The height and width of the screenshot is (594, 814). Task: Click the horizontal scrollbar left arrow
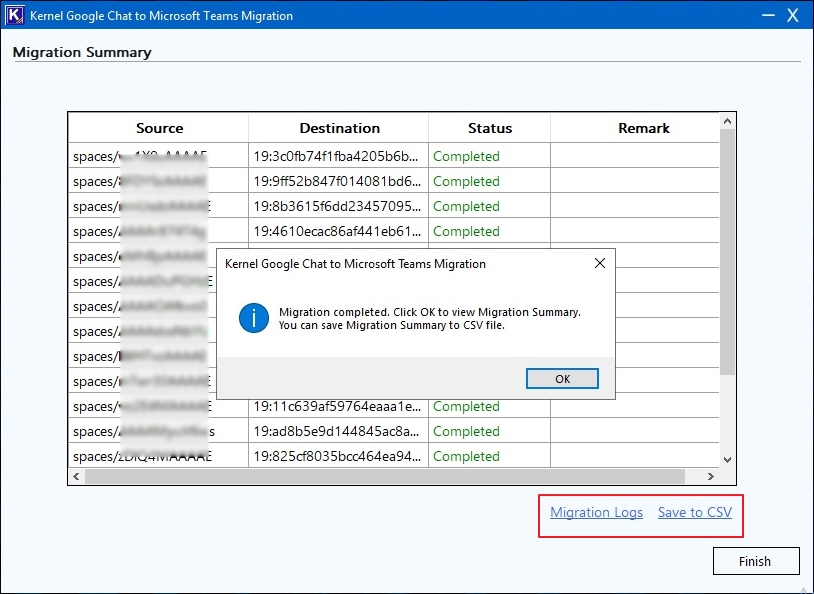click(76, 476)
